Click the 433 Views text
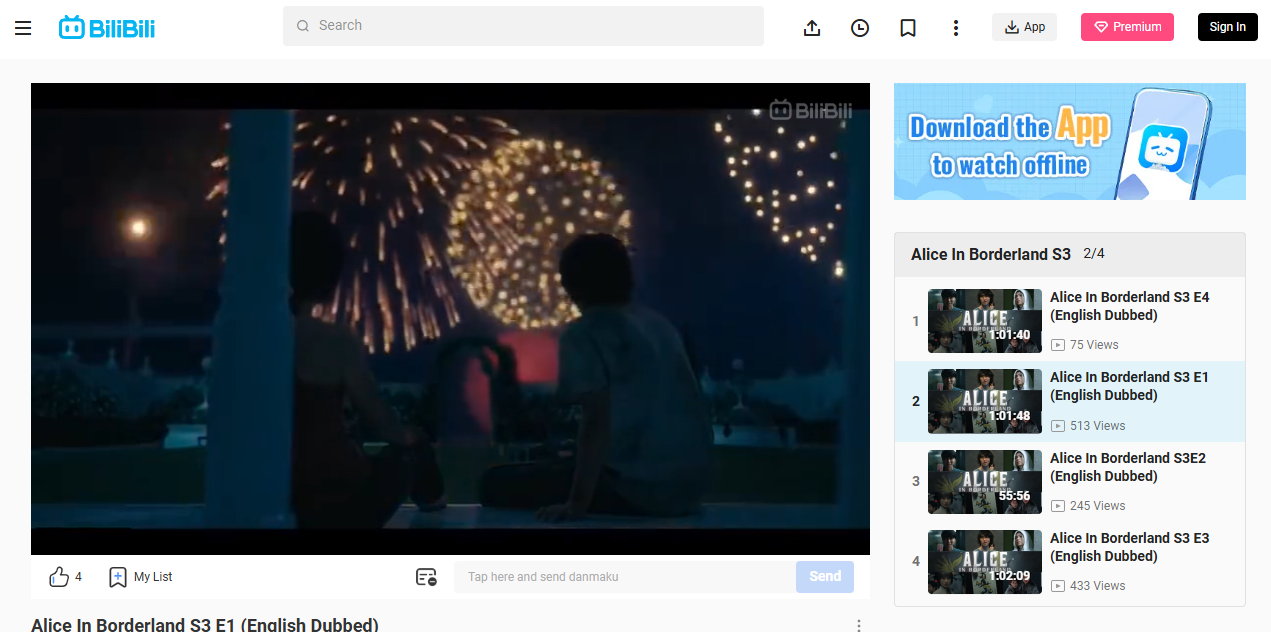Screen dimensions: 1271x632 click(x=1097, y=586)
